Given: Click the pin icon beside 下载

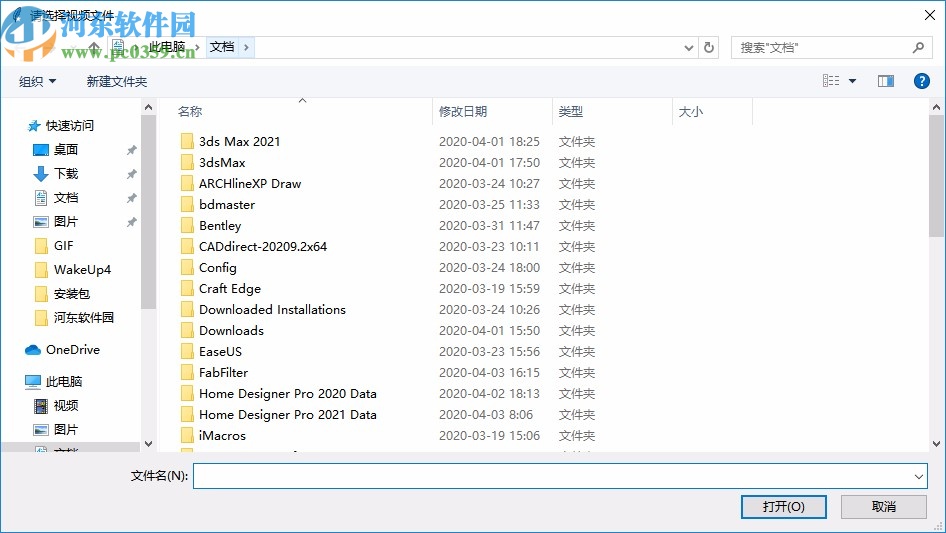Looking at the screenshot, I should pos(132,174).
